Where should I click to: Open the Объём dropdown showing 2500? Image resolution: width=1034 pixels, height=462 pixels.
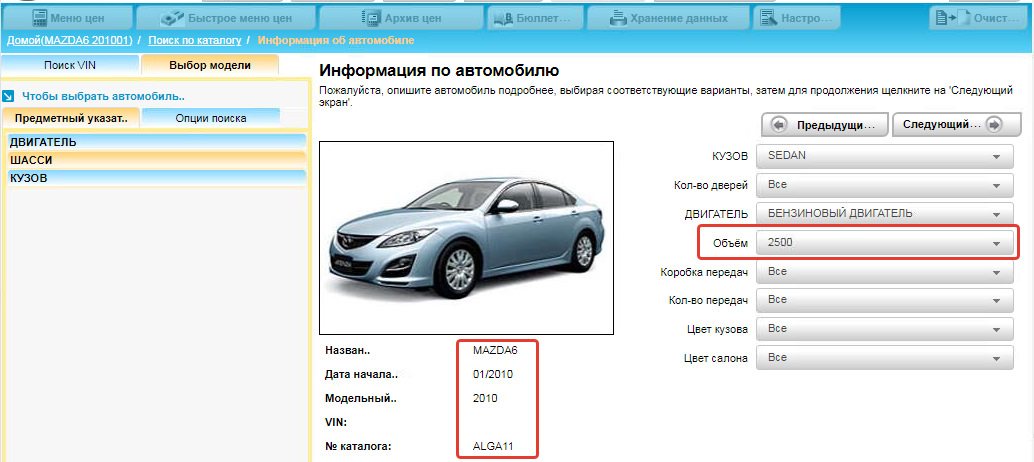pyautogui.click(x=884, y=243)
